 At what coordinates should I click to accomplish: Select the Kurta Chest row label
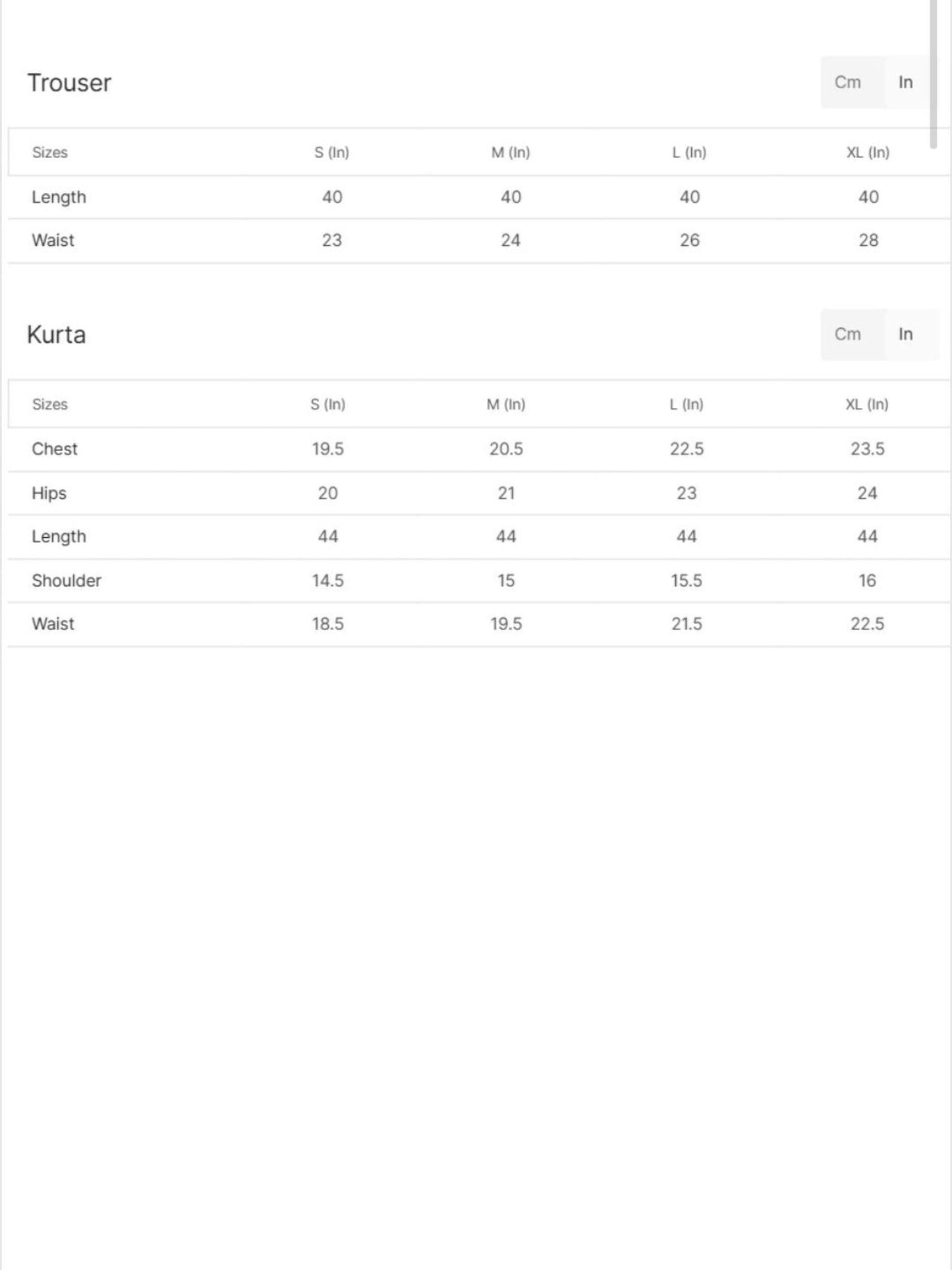(x=55, y=449)
